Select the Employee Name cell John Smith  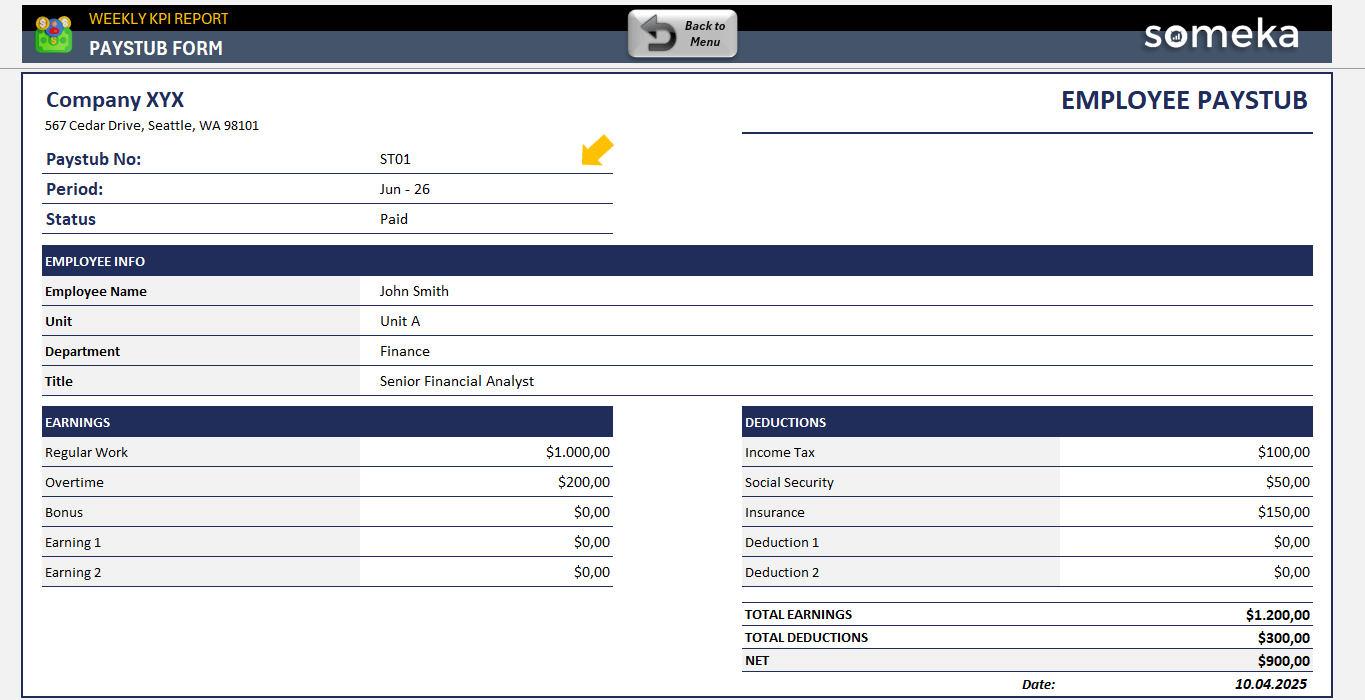coord(414,291)
